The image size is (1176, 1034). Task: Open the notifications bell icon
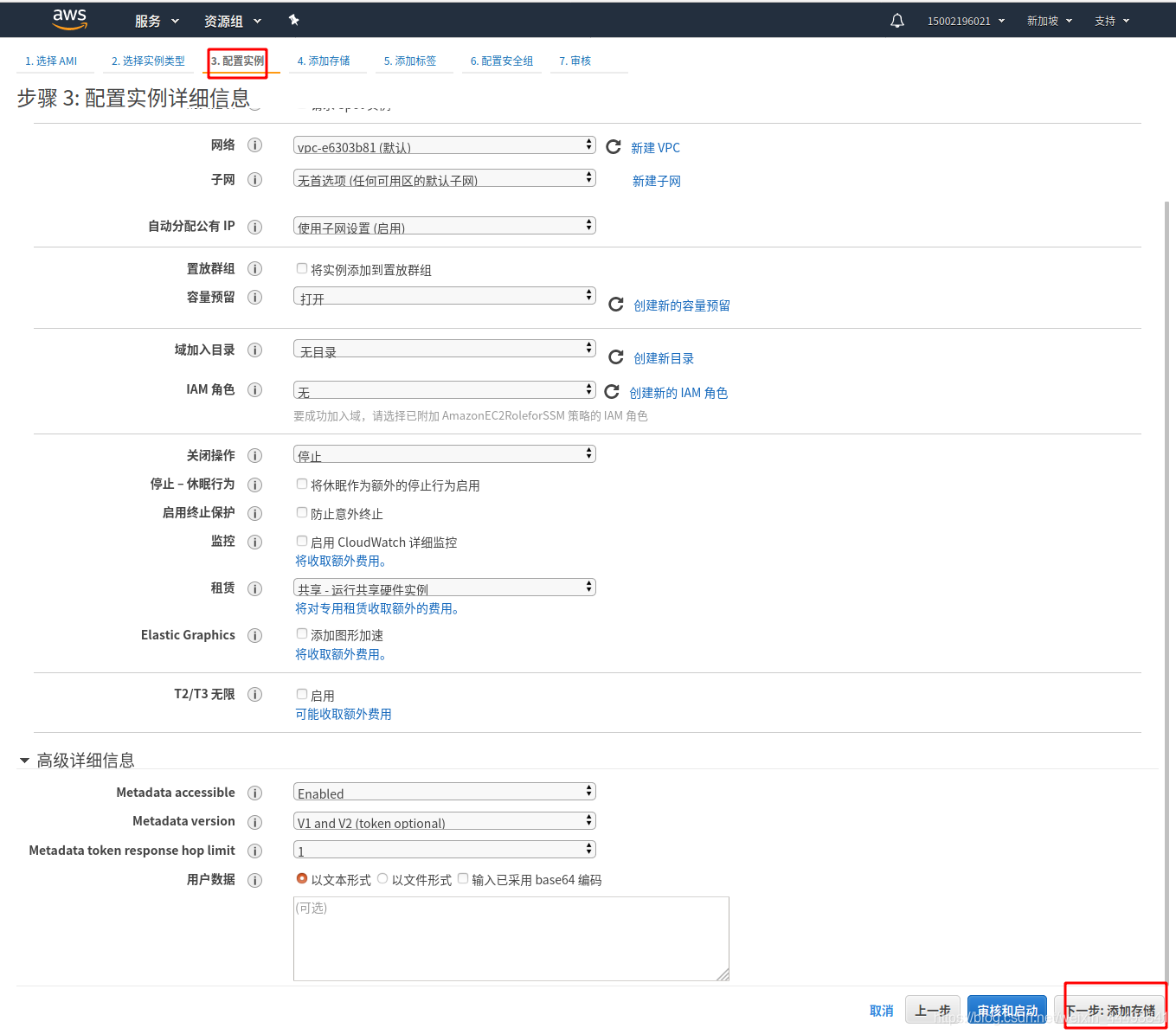[x=897, y=21]
